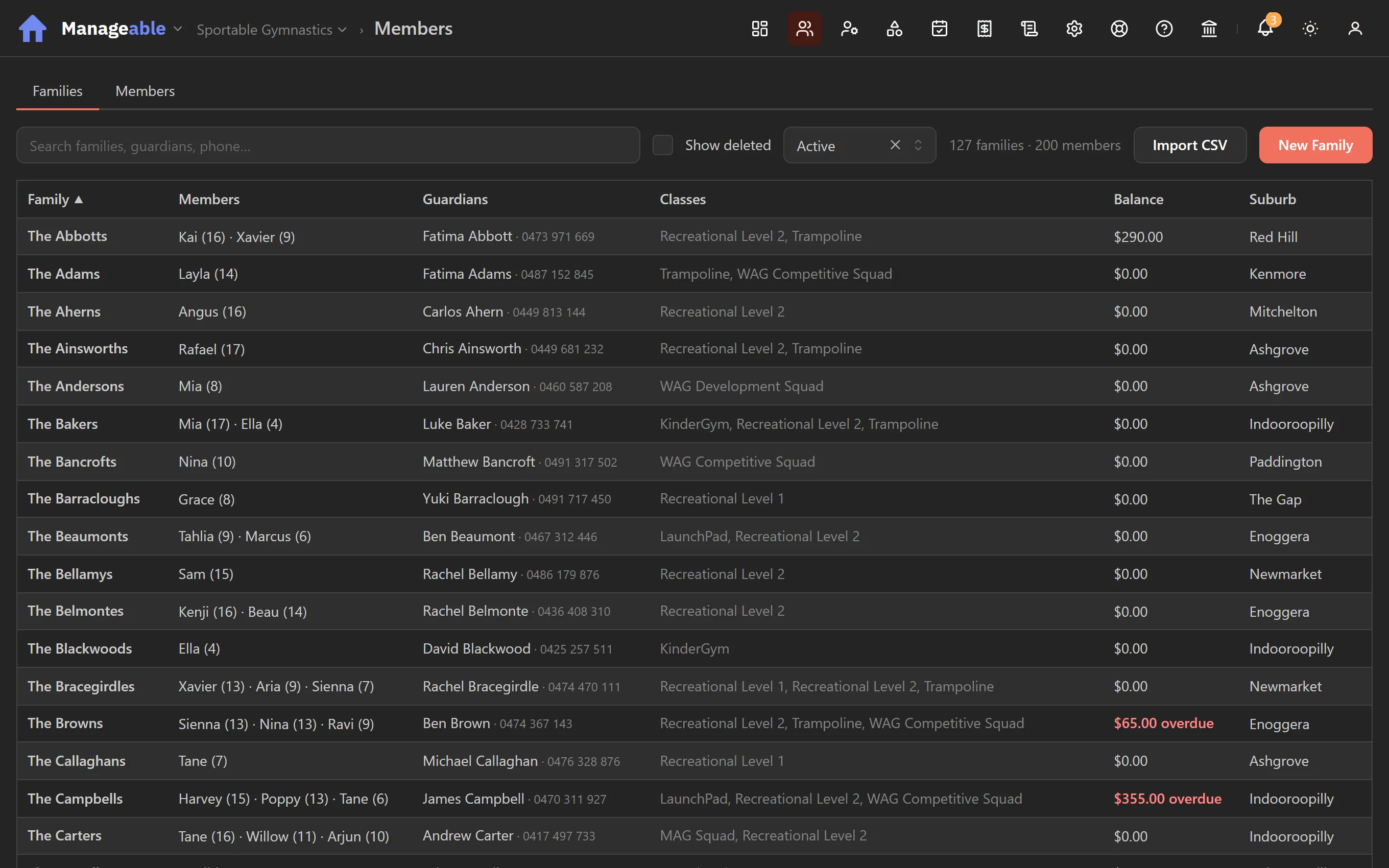Open the user profile icon
The height and width of the screenshot is (868, 1389).
point(1355,29)
